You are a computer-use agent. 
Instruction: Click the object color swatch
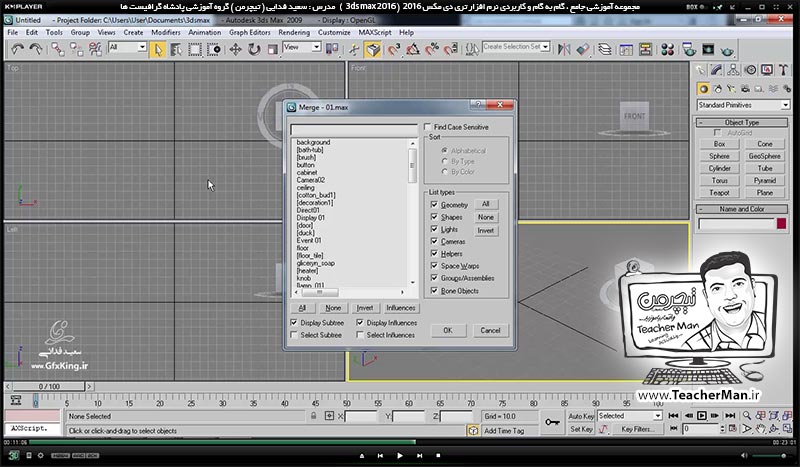coord(782,224)
